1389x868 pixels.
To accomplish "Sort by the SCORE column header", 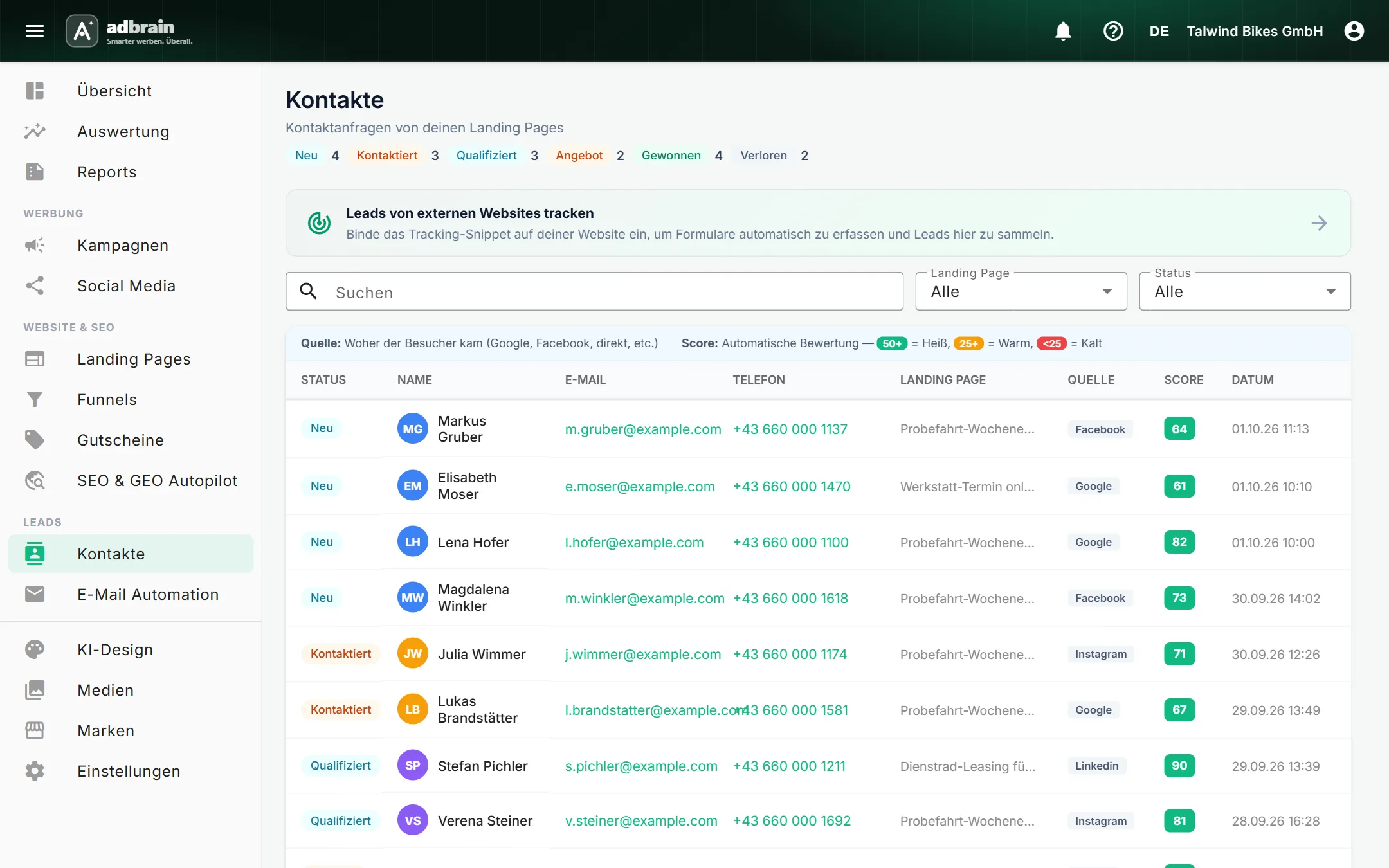I will click(x=1183, y=380).
